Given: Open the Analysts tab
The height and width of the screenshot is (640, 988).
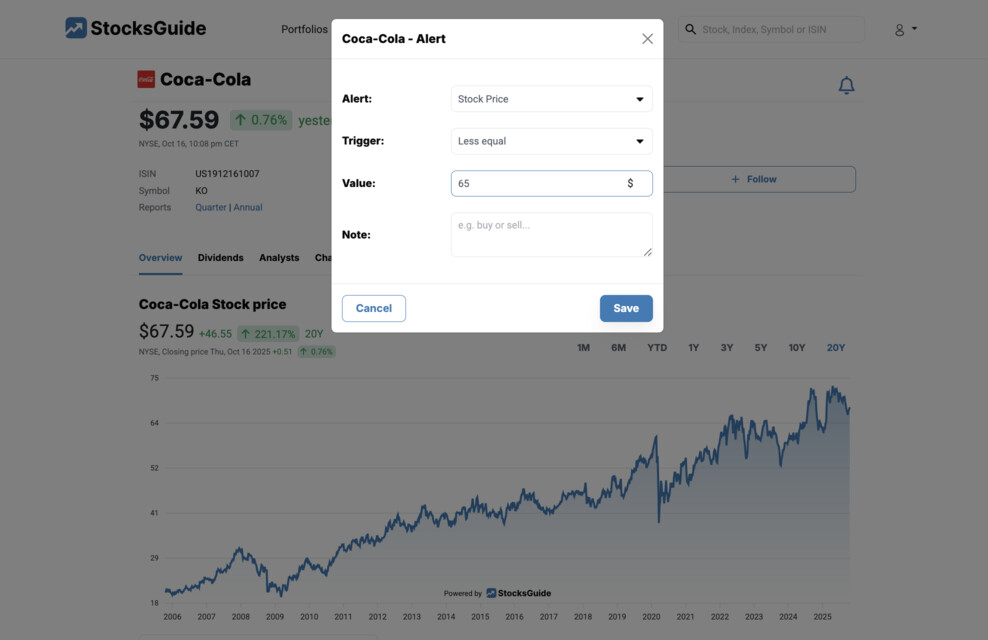Looking at the screenshot, I should click(x=278, y=257).
